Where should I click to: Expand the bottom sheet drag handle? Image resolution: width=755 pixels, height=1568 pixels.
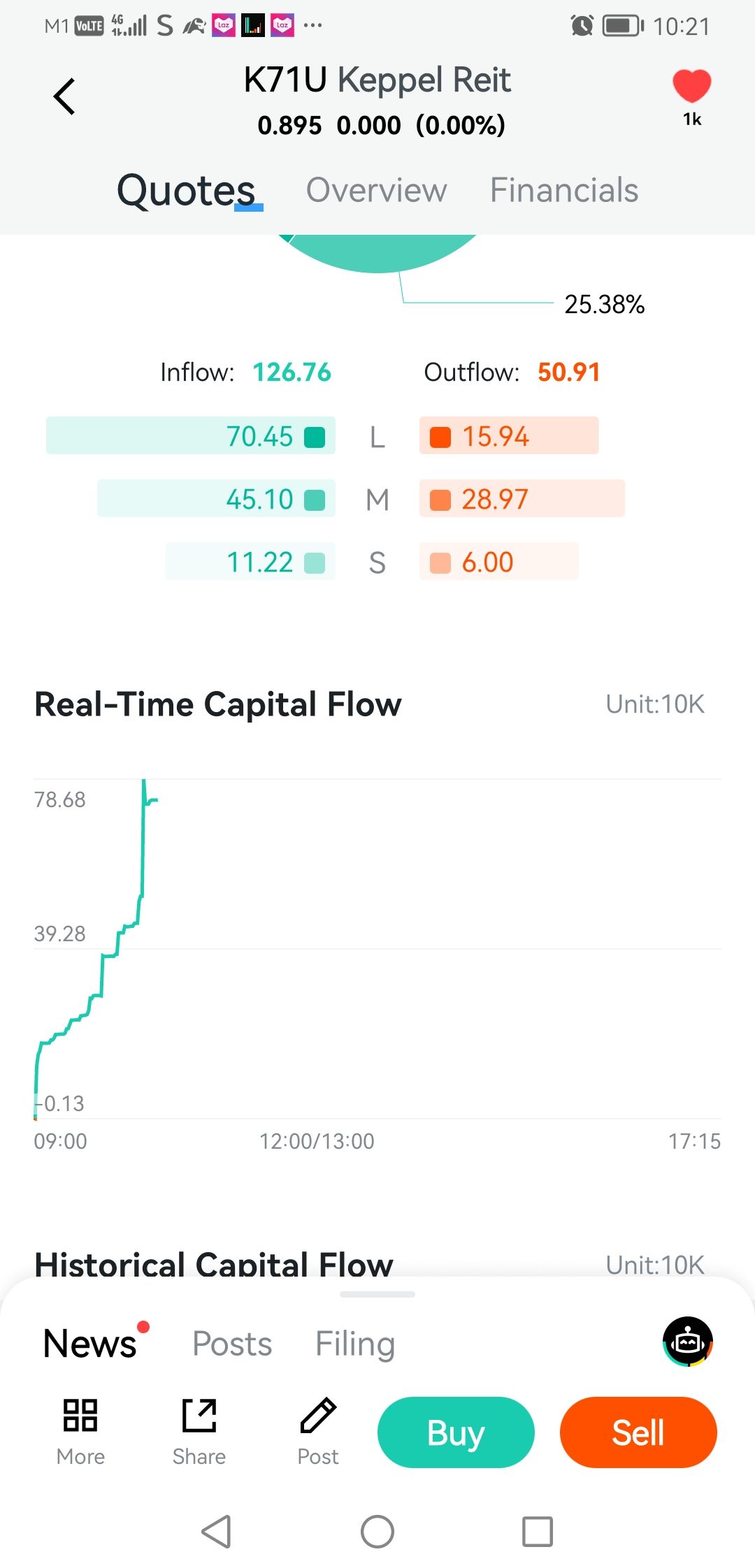click(x=377, y=1294)
